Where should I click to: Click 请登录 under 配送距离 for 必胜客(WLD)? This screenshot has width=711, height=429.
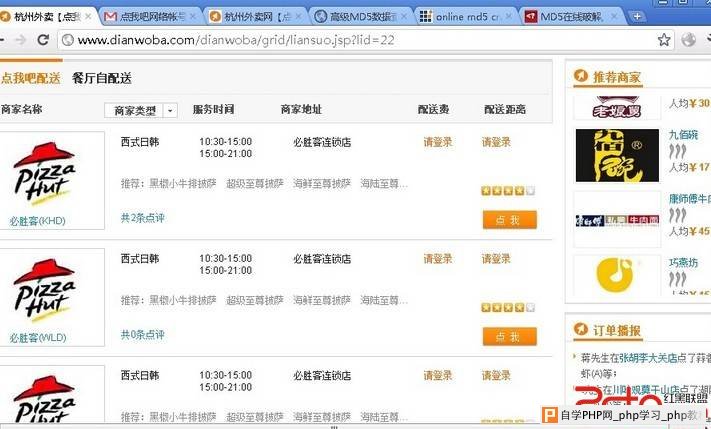(x=496, y=258)
